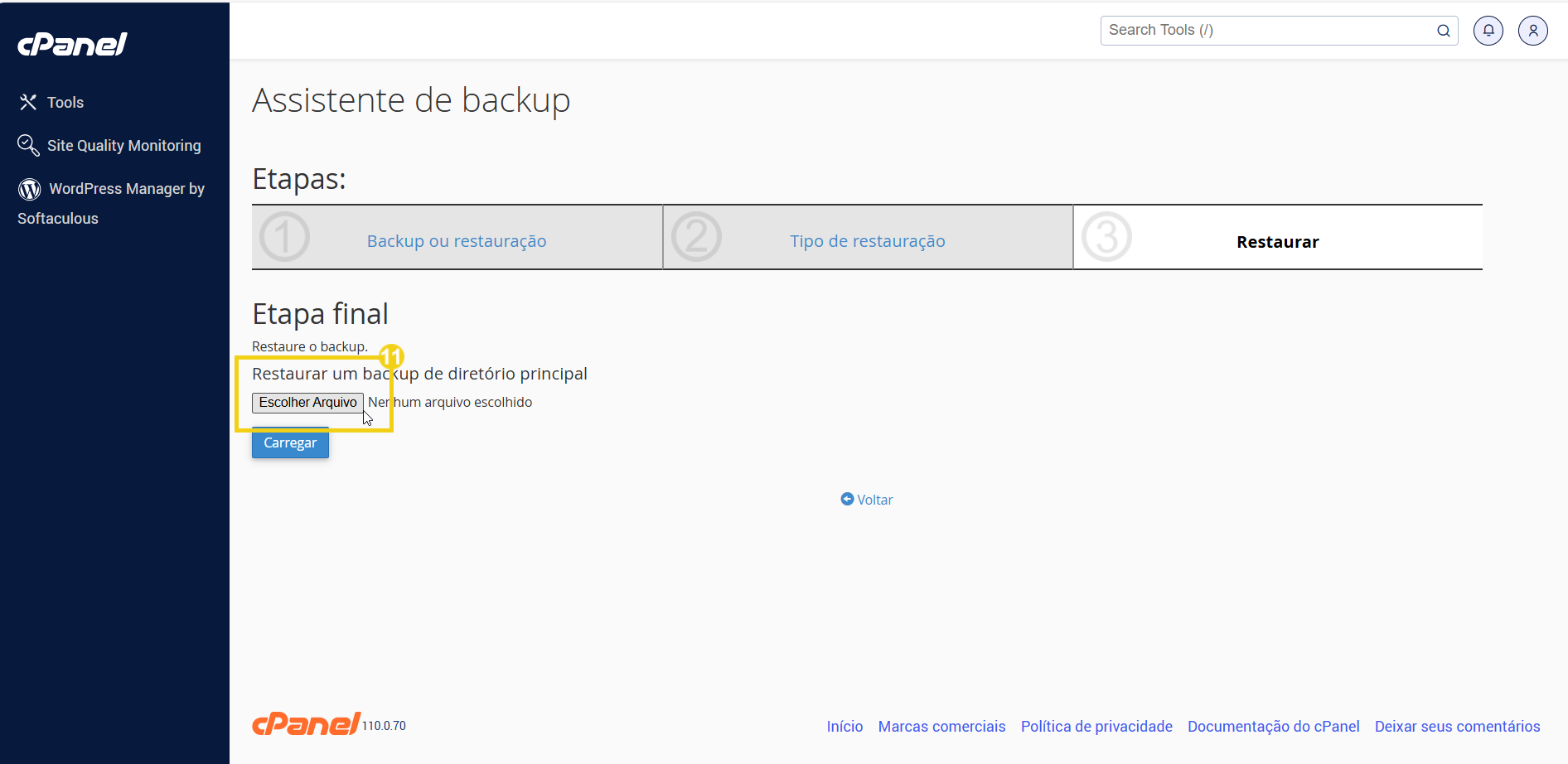1568x764 pixels.
Task: Click the search magnifier icon in Search Tools
Action: [x=1443, y=31]
